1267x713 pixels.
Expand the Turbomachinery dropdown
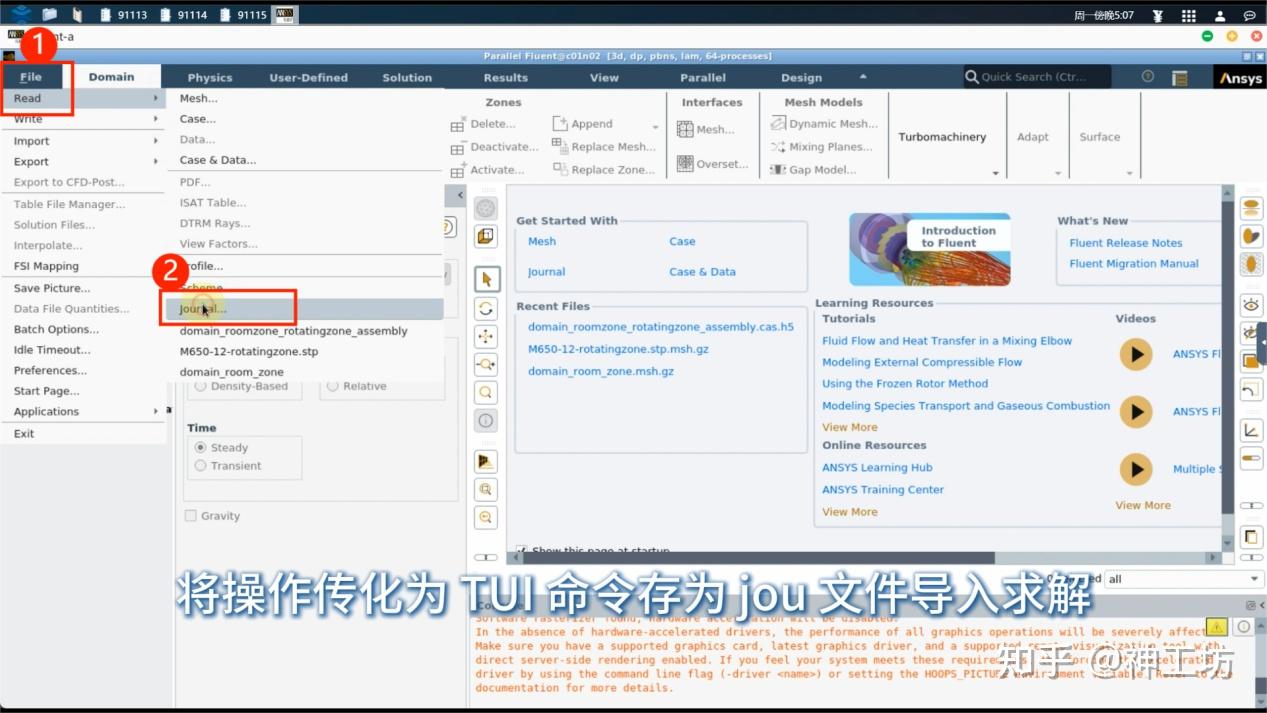tap(995, 174)
